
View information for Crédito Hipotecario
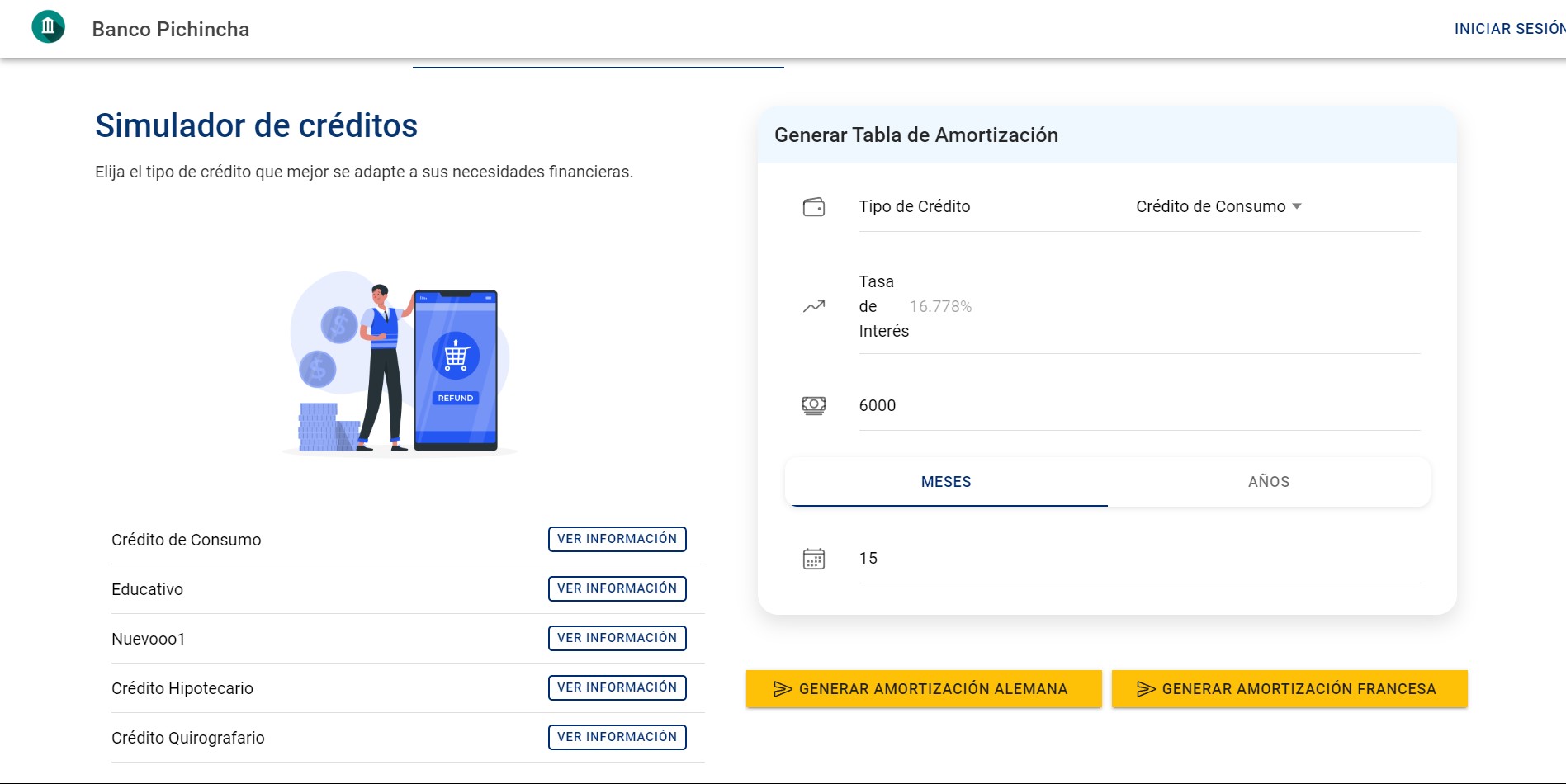(617, 687)
